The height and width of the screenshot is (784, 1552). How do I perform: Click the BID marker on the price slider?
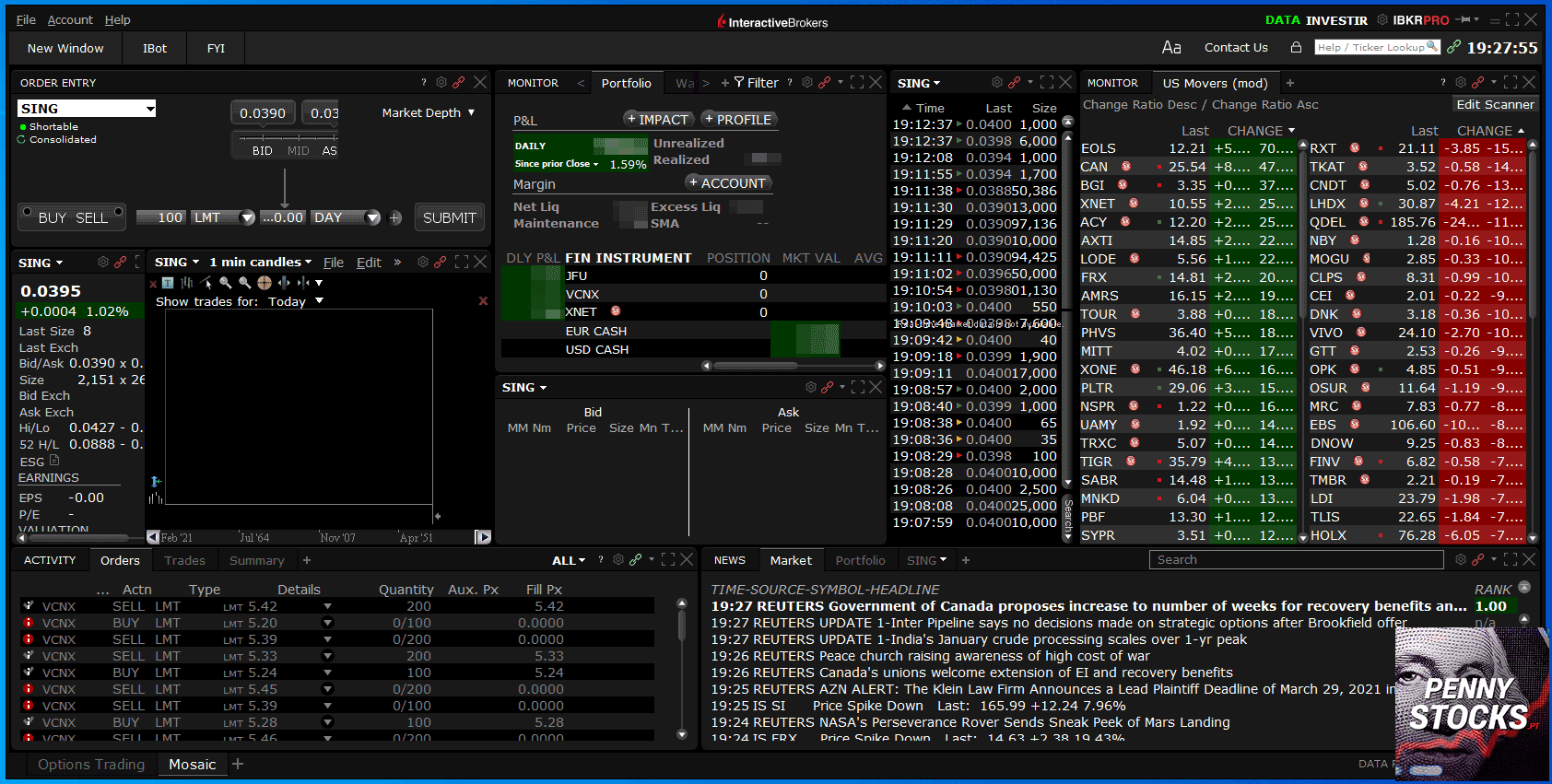tap(262, 150)
